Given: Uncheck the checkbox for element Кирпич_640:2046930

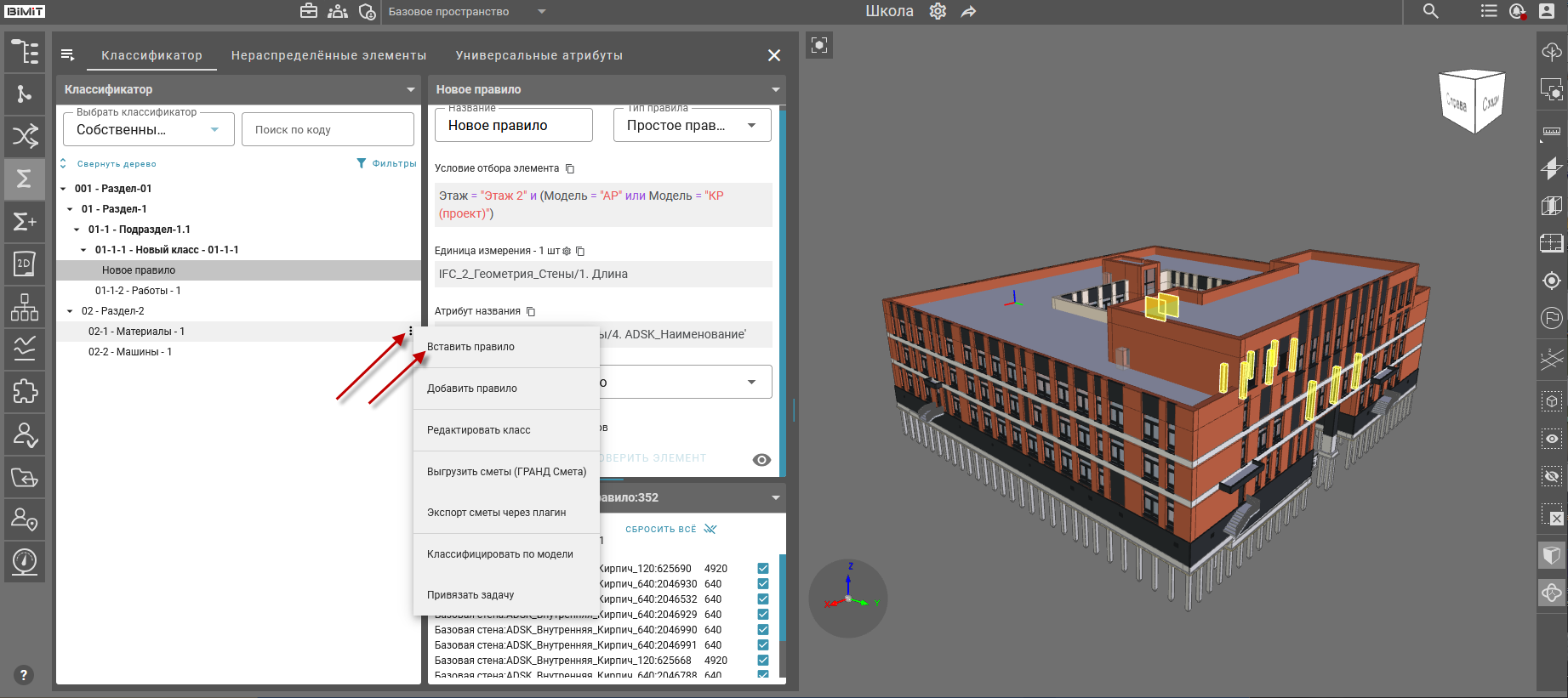Looking at the screenshot, I should (763, 584).
